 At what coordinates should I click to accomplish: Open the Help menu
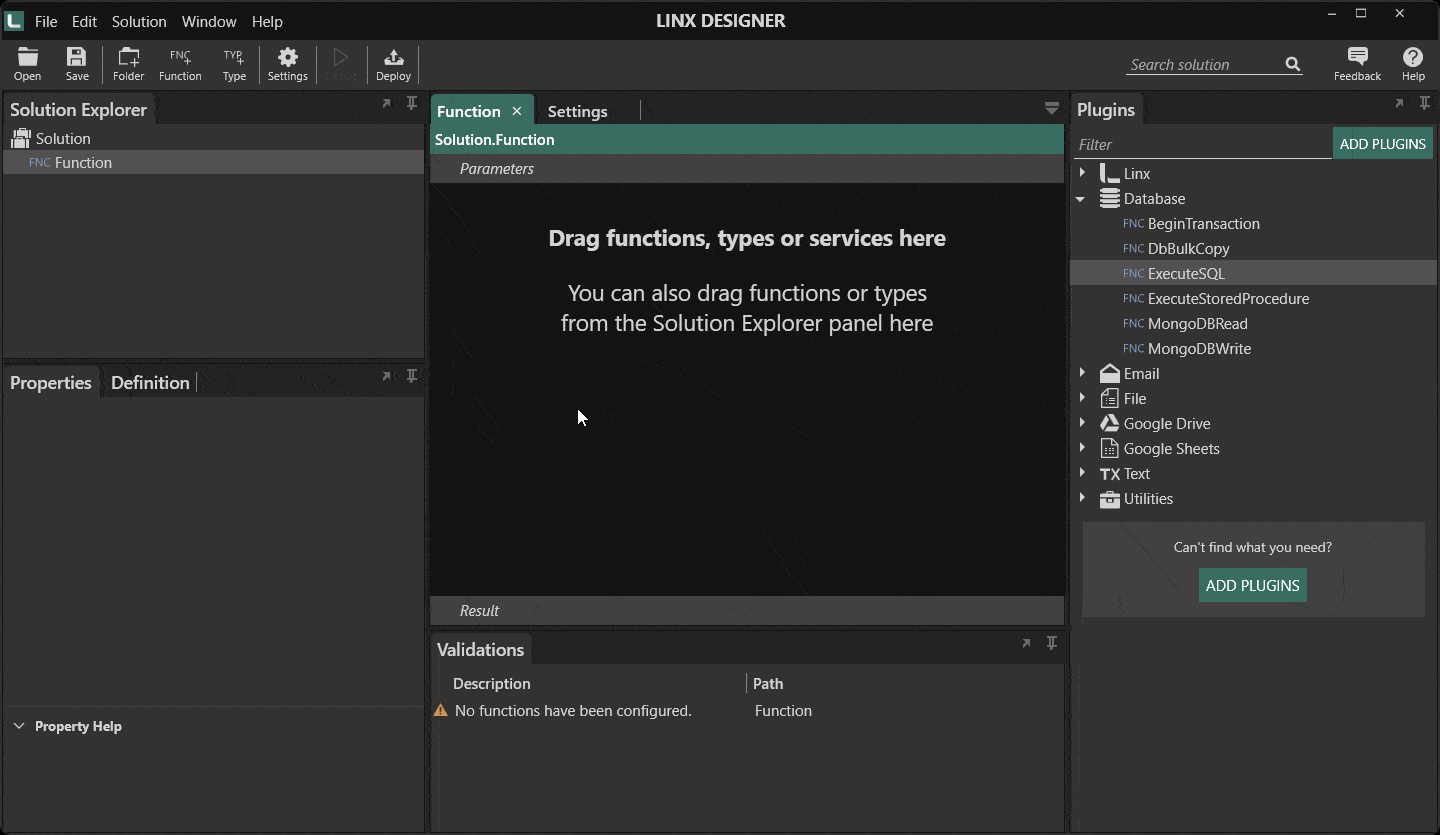267,21
